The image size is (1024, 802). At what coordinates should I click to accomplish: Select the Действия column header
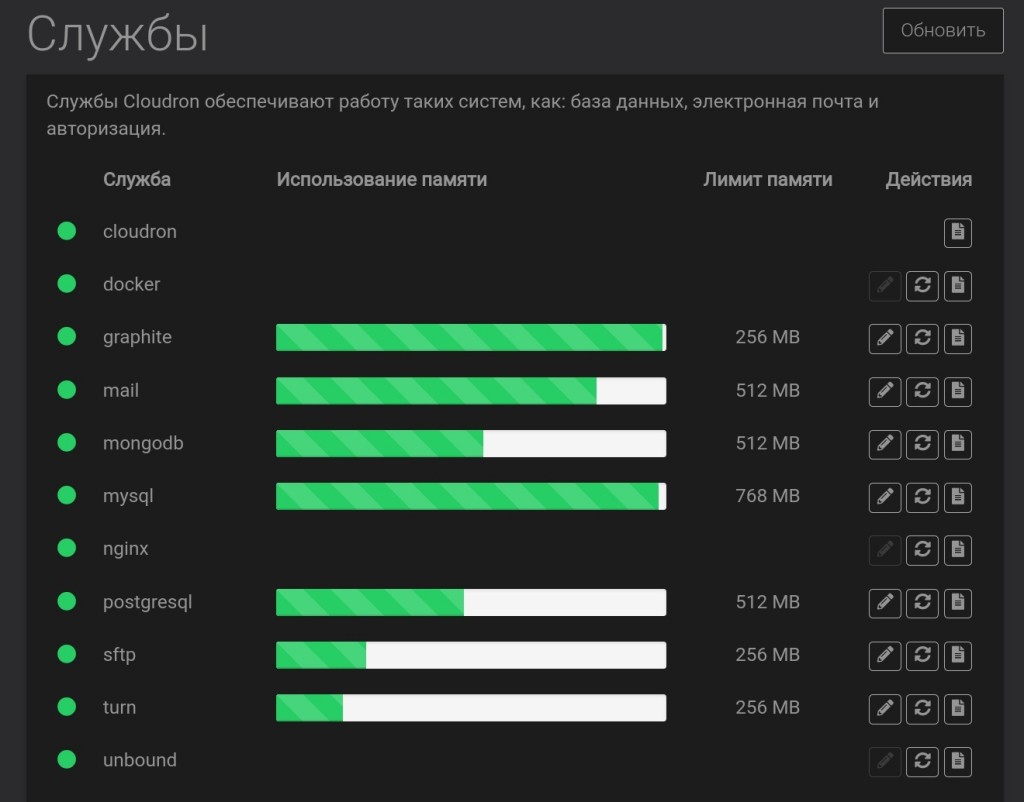point(928,180)
